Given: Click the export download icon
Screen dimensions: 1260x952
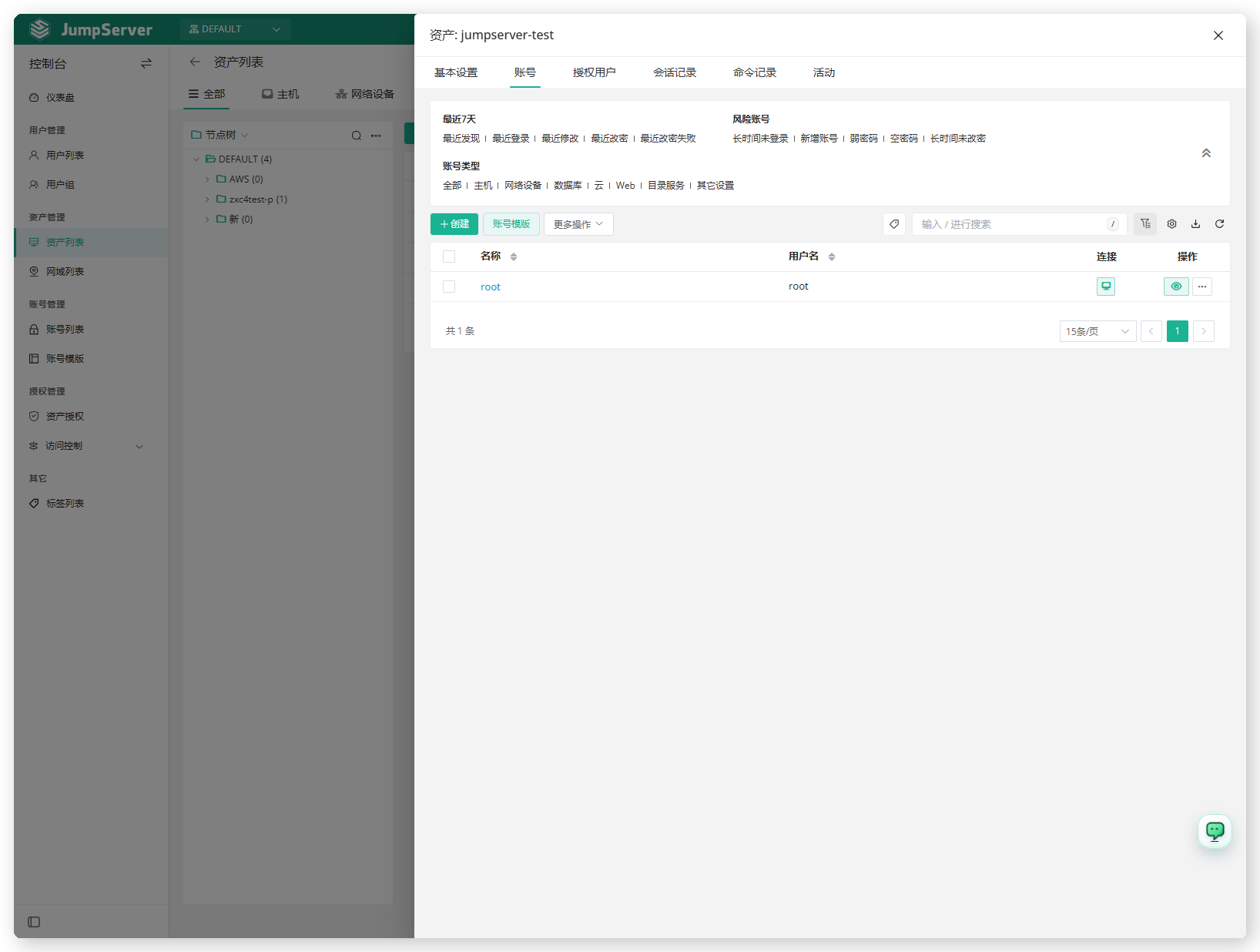Looking at the screenshot, I should tap(1195, 224).
